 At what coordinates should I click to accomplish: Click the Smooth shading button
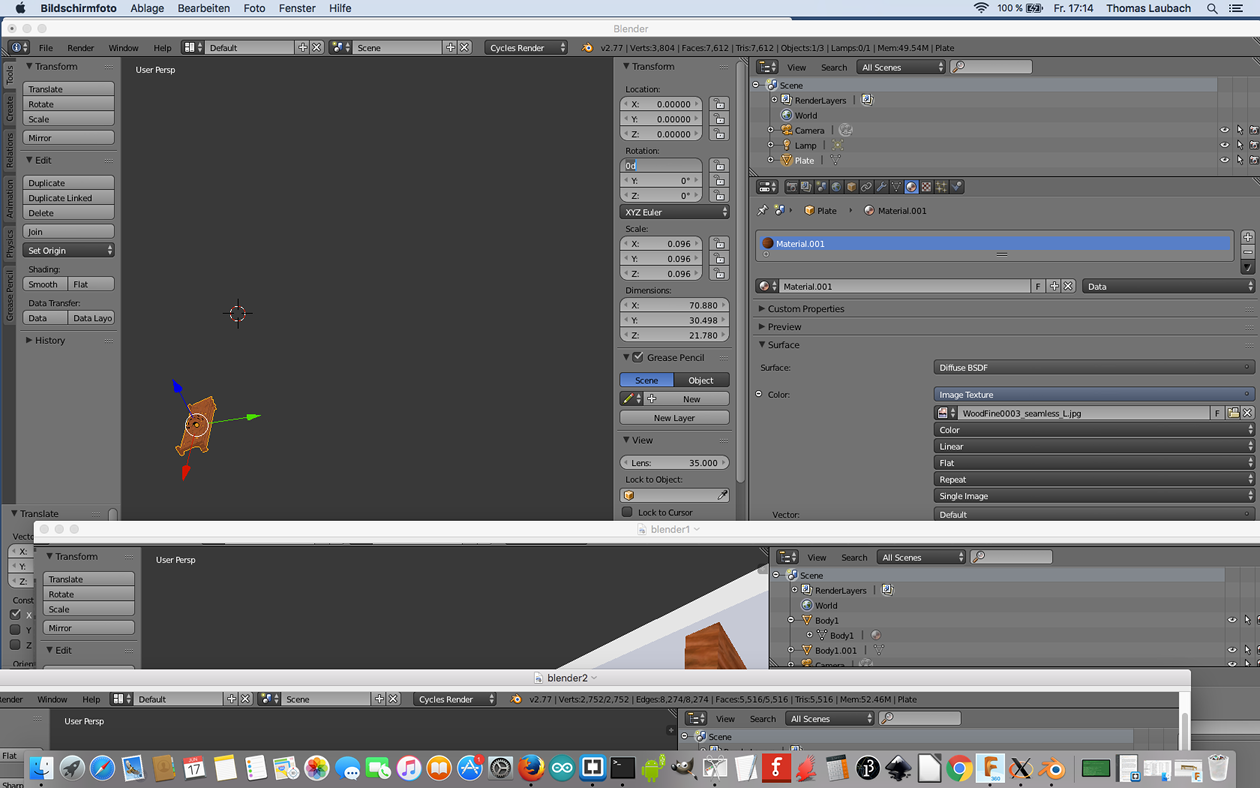[46, 284]
